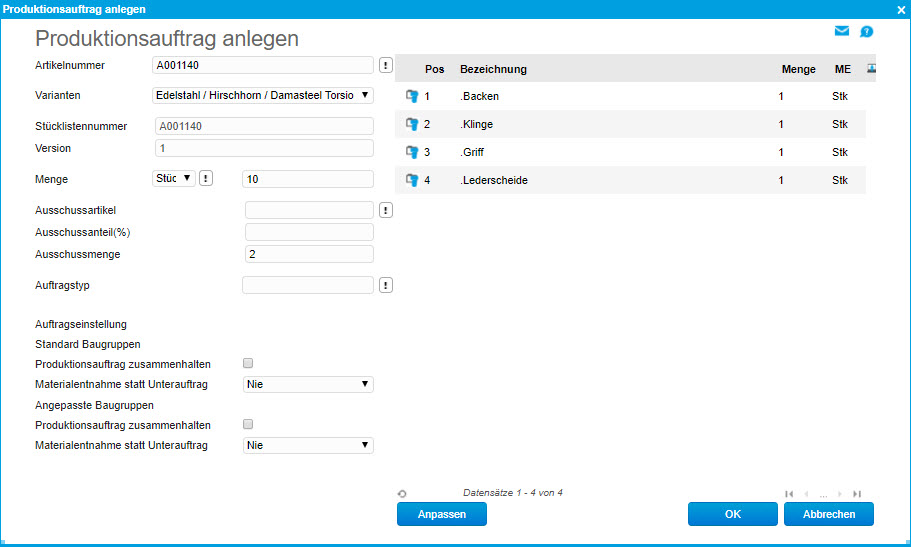Click the Menge column header in table
Screen dimensions: 911x547
coord(798,69)
